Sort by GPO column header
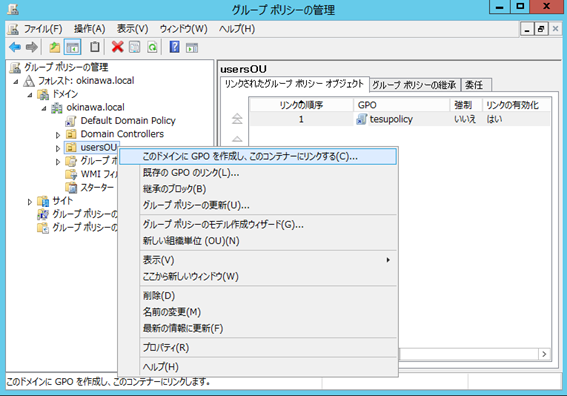 (402, 105)
